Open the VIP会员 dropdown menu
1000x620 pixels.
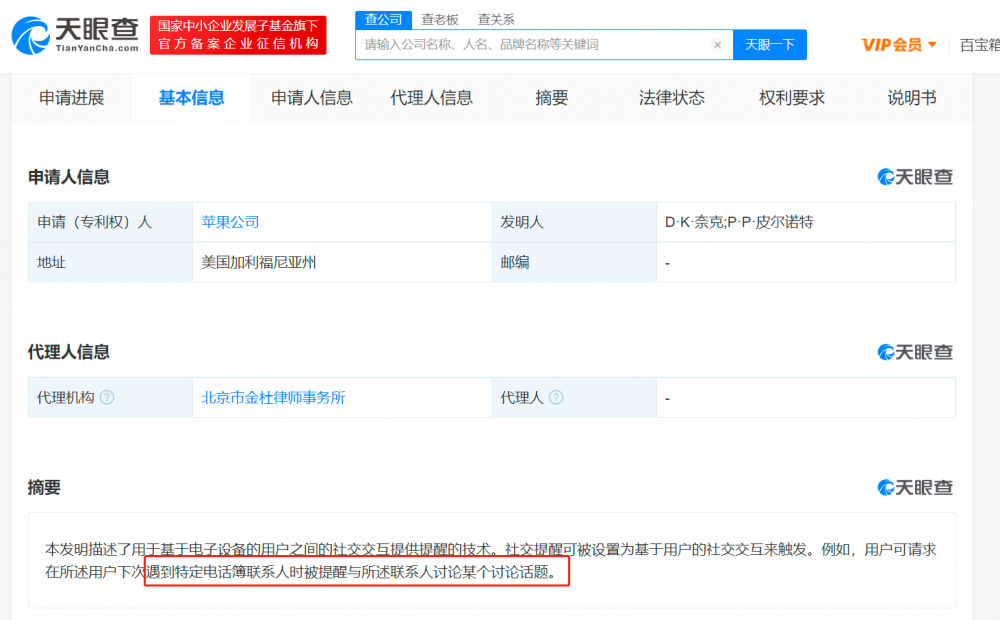899,45
